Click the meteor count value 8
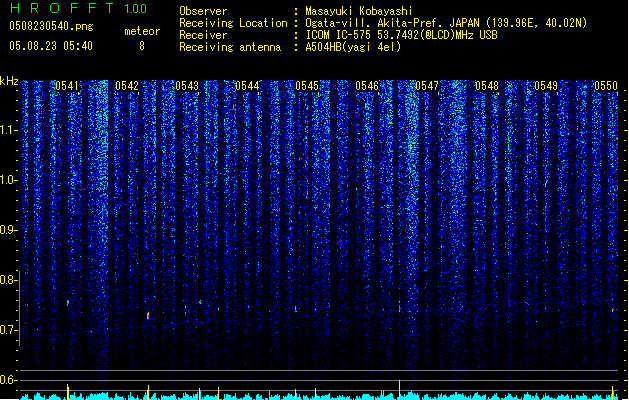This screenshot has width=629, height=400. 142,46
